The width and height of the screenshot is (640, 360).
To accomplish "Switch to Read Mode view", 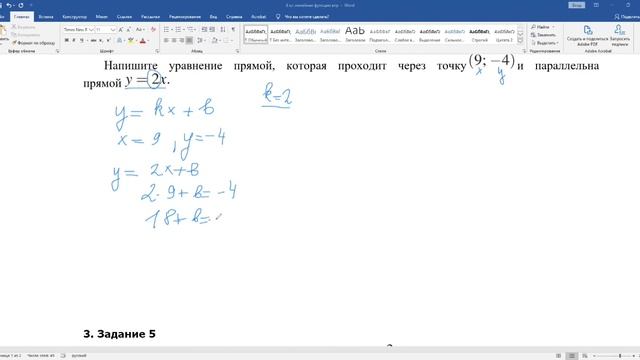I will [558, 356].
